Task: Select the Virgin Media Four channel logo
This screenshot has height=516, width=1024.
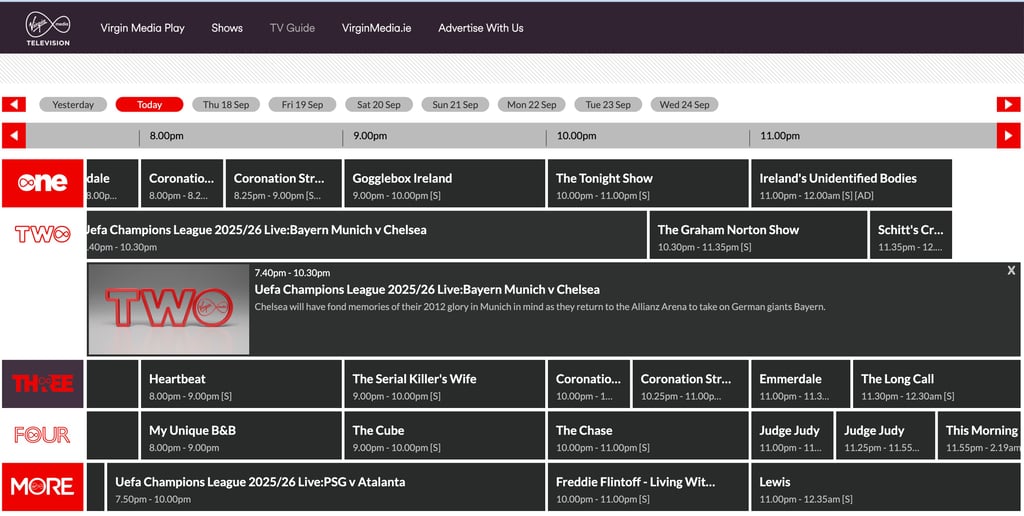Action: [42, 435]
